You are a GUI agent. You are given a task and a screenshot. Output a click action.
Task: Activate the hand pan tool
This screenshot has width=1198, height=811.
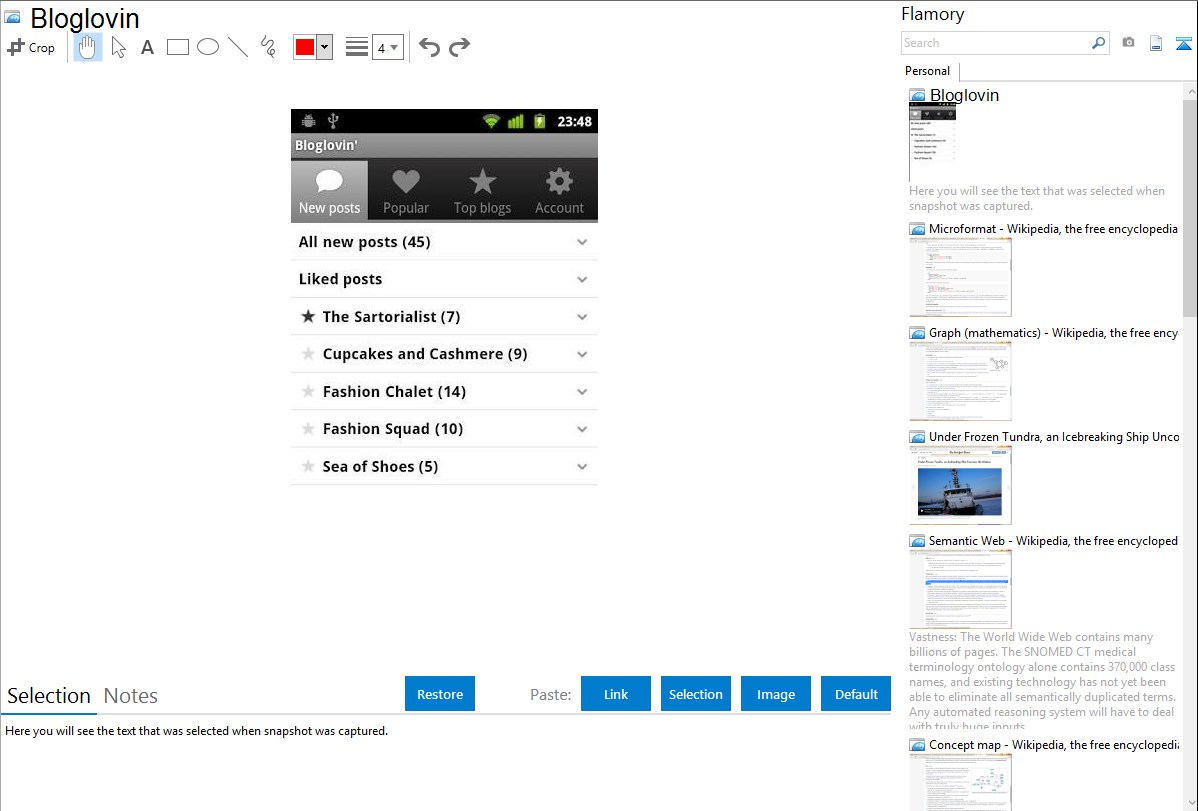click(87, 47)
